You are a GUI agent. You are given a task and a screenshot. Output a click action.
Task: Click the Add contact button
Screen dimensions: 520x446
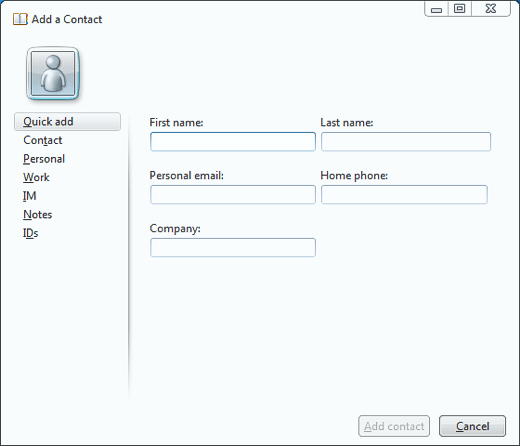394,426
